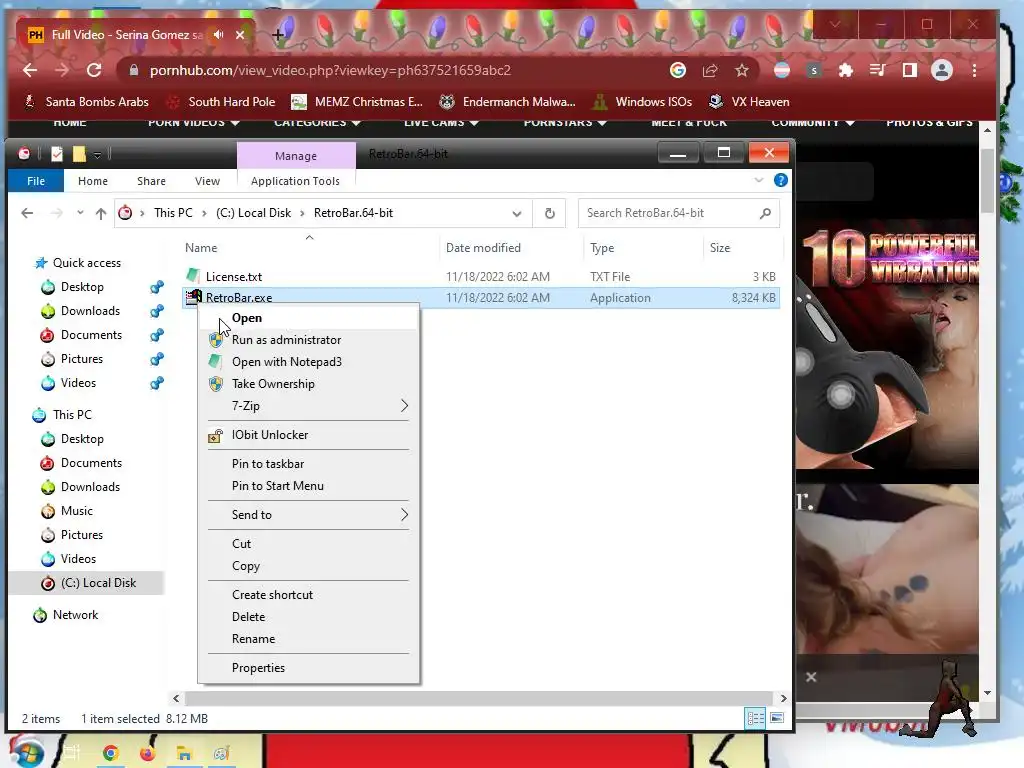The width and height of the screenshot is (1024, 768).
Task: Click the share page icon in Chrome
Action: tap(710, 70)
